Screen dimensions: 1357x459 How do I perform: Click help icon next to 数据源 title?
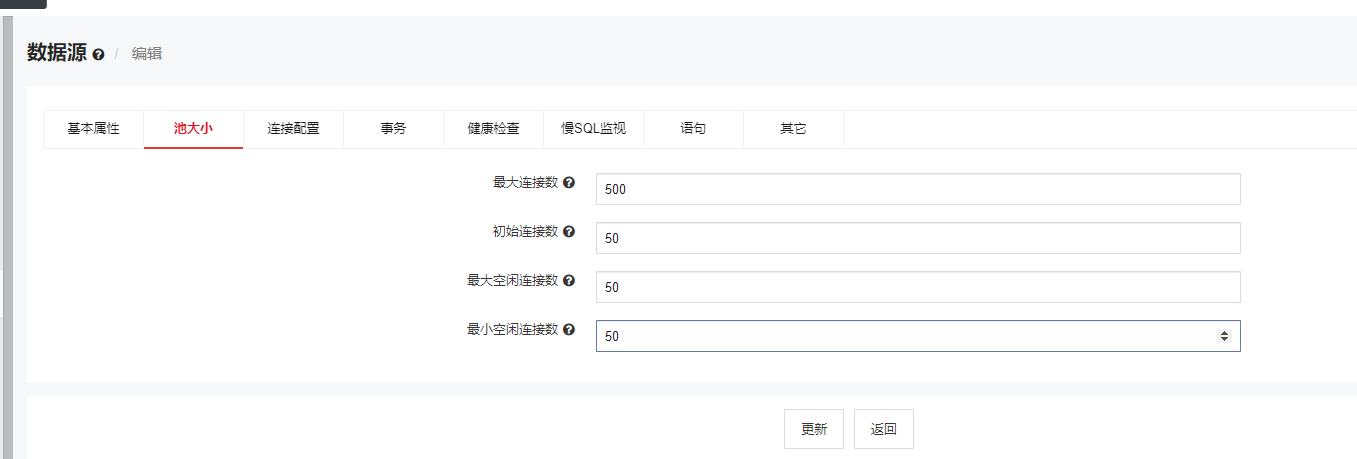[98, 55]
